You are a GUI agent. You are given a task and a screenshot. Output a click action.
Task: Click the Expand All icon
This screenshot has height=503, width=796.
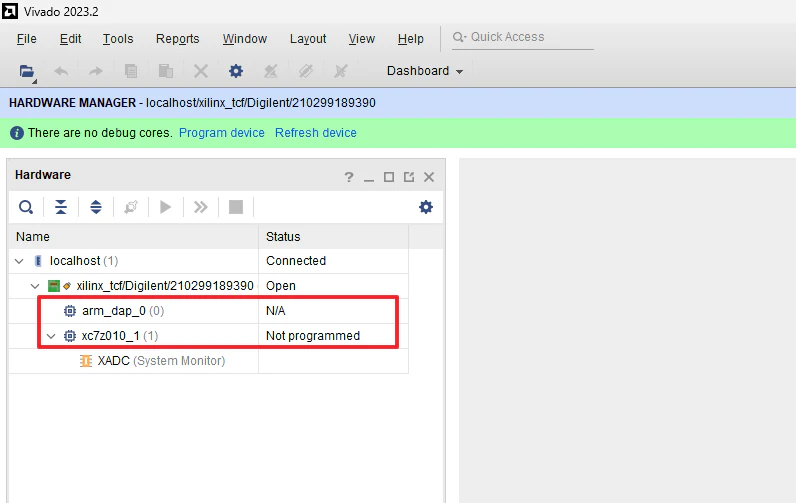[x=96, y=207]
